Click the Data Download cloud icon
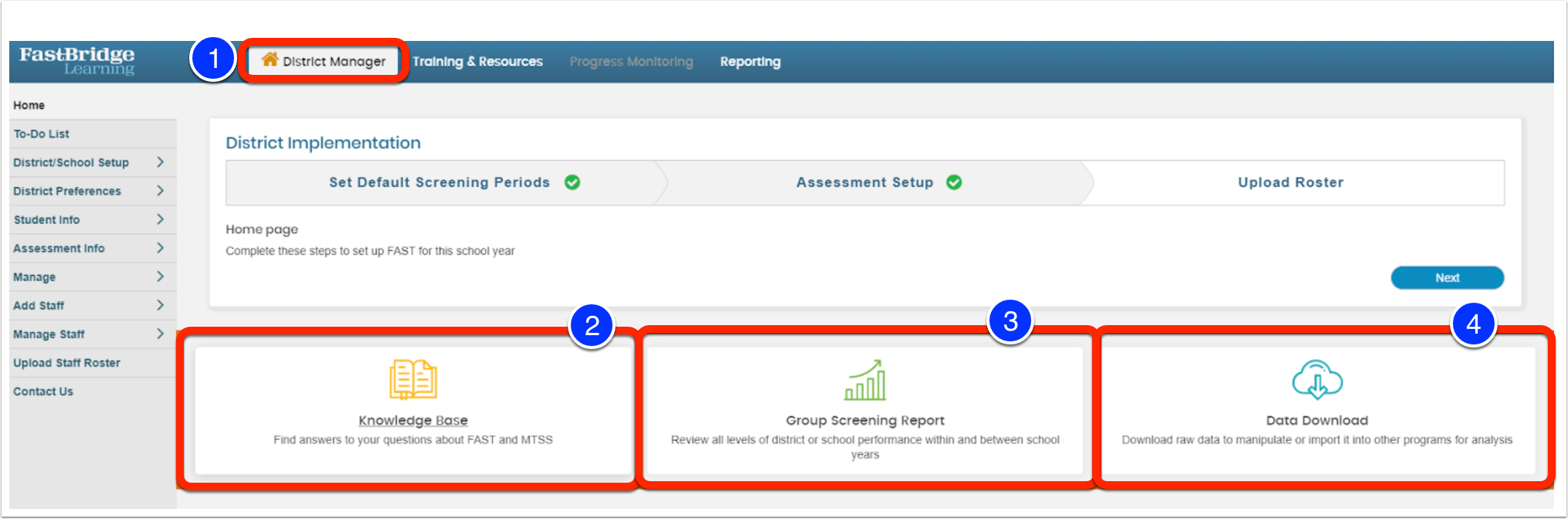1568x519 pixels. (x=1317, y=379)
